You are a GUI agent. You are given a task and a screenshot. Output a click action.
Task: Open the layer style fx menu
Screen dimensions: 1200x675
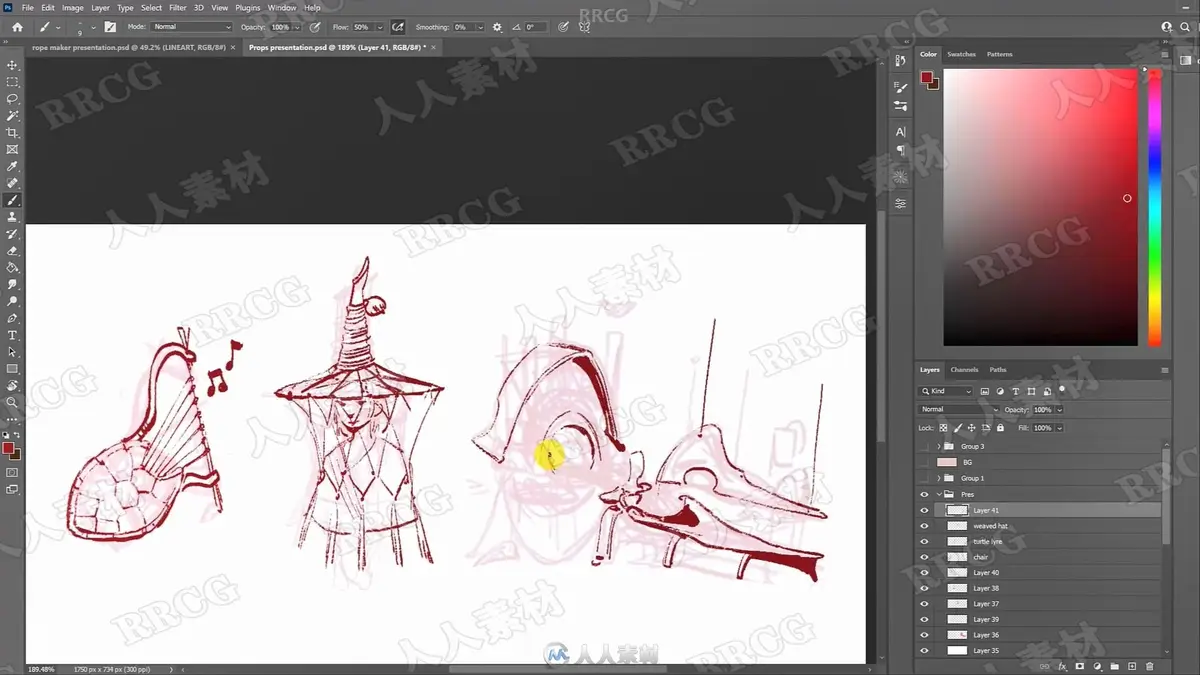pos(1062,666)
